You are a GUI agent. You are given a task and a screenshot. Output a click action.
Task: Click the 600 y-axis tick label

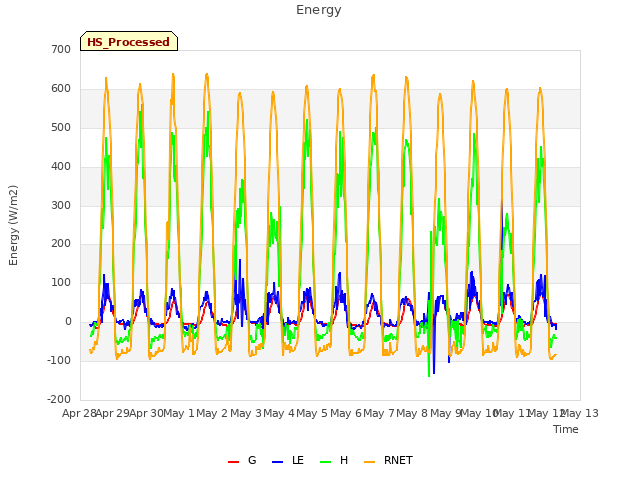tap(61, 89)
